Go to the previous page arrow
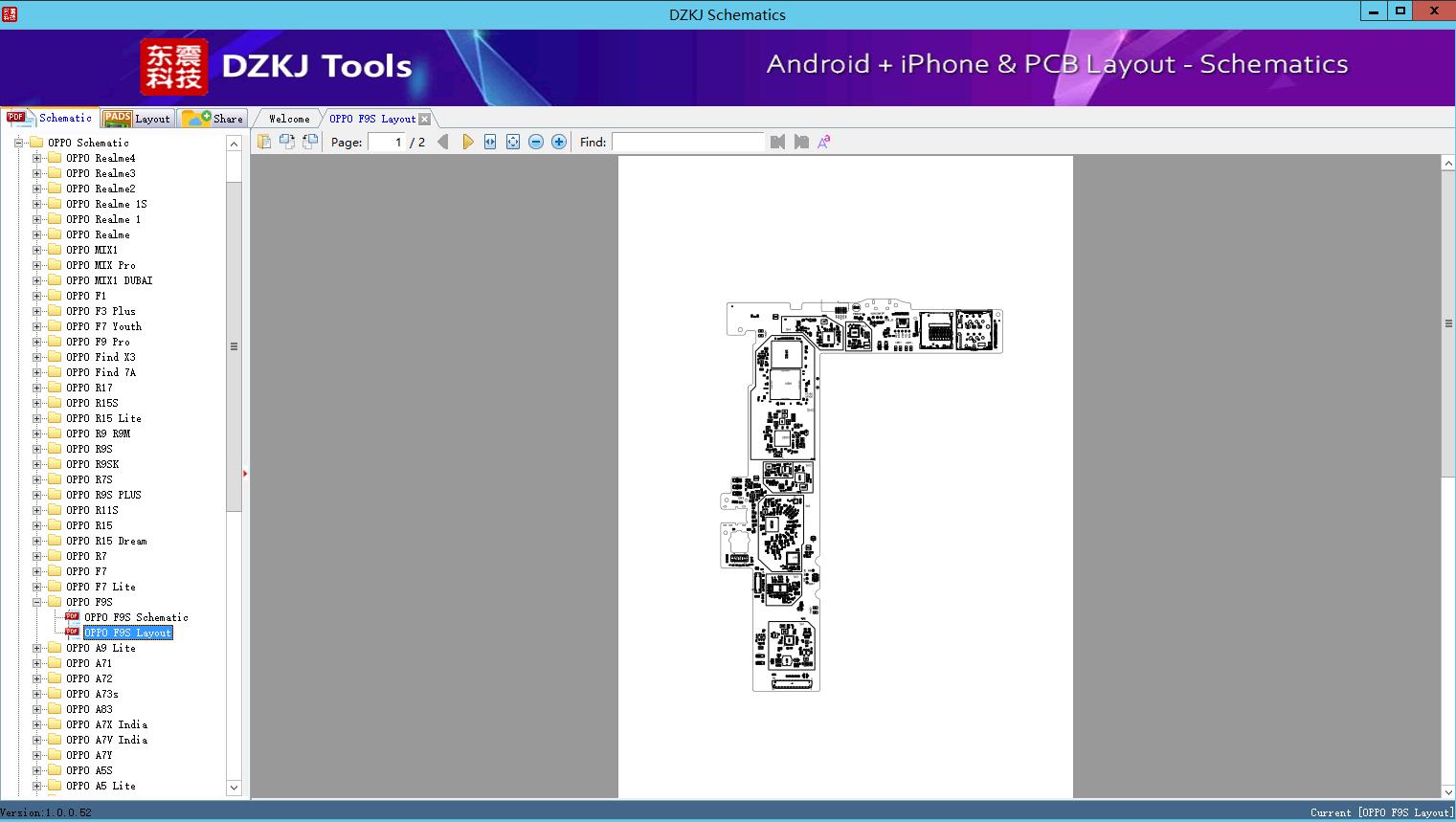The height and width of the screenshot is (822, 1456). point(443,142)
